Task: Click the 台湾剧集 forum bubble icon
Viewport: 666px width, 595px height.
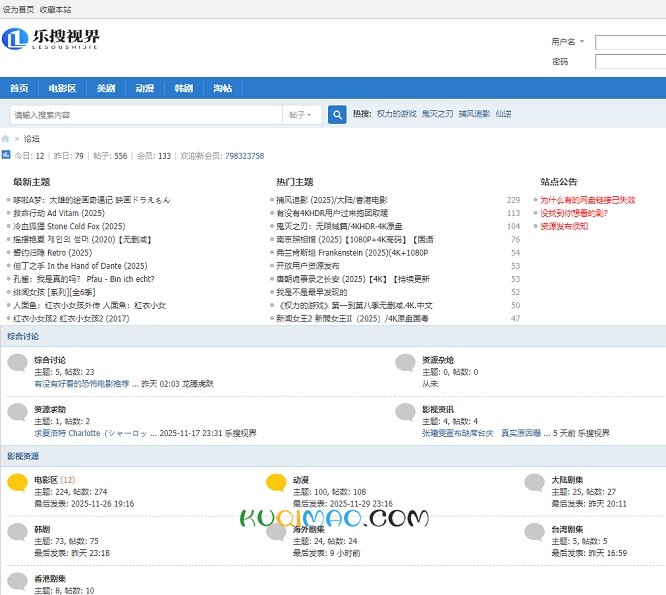Action: [x=535, y=533]
